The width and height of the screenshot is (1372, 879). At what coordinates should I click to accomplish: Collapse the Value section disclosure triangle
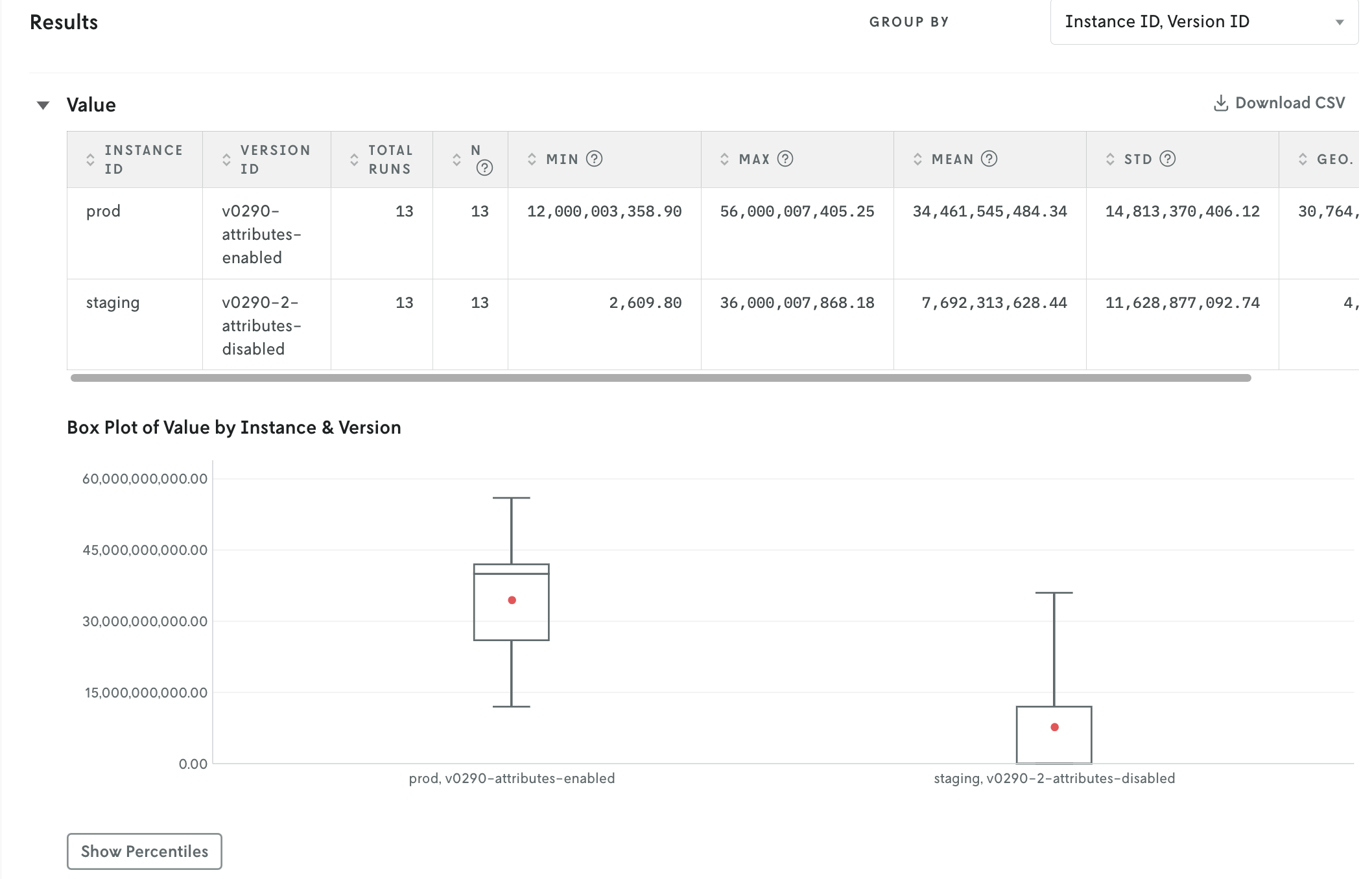coord(43,105)
